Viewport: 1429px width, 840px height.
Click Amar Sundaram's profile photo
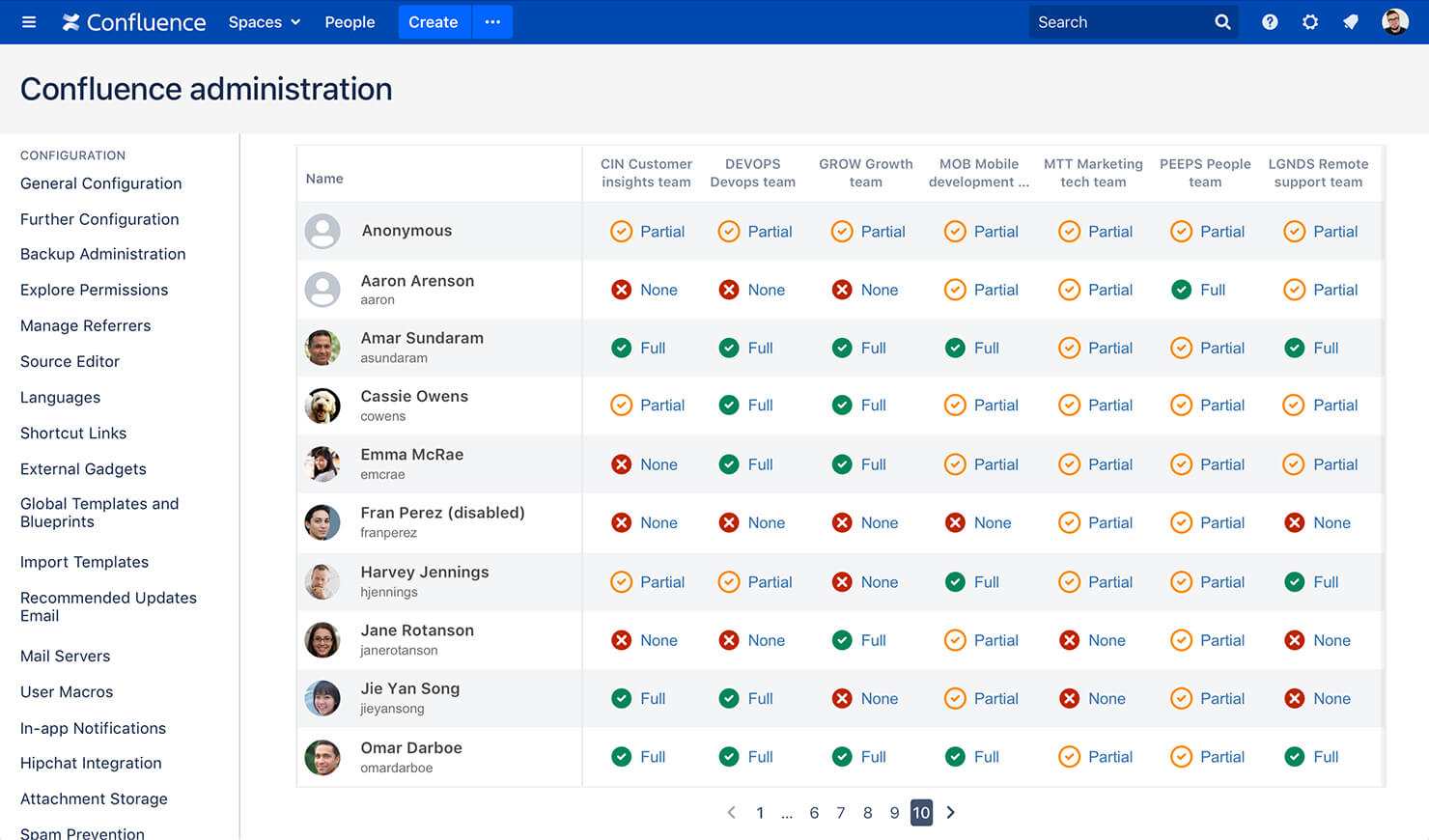pos(322,348)
